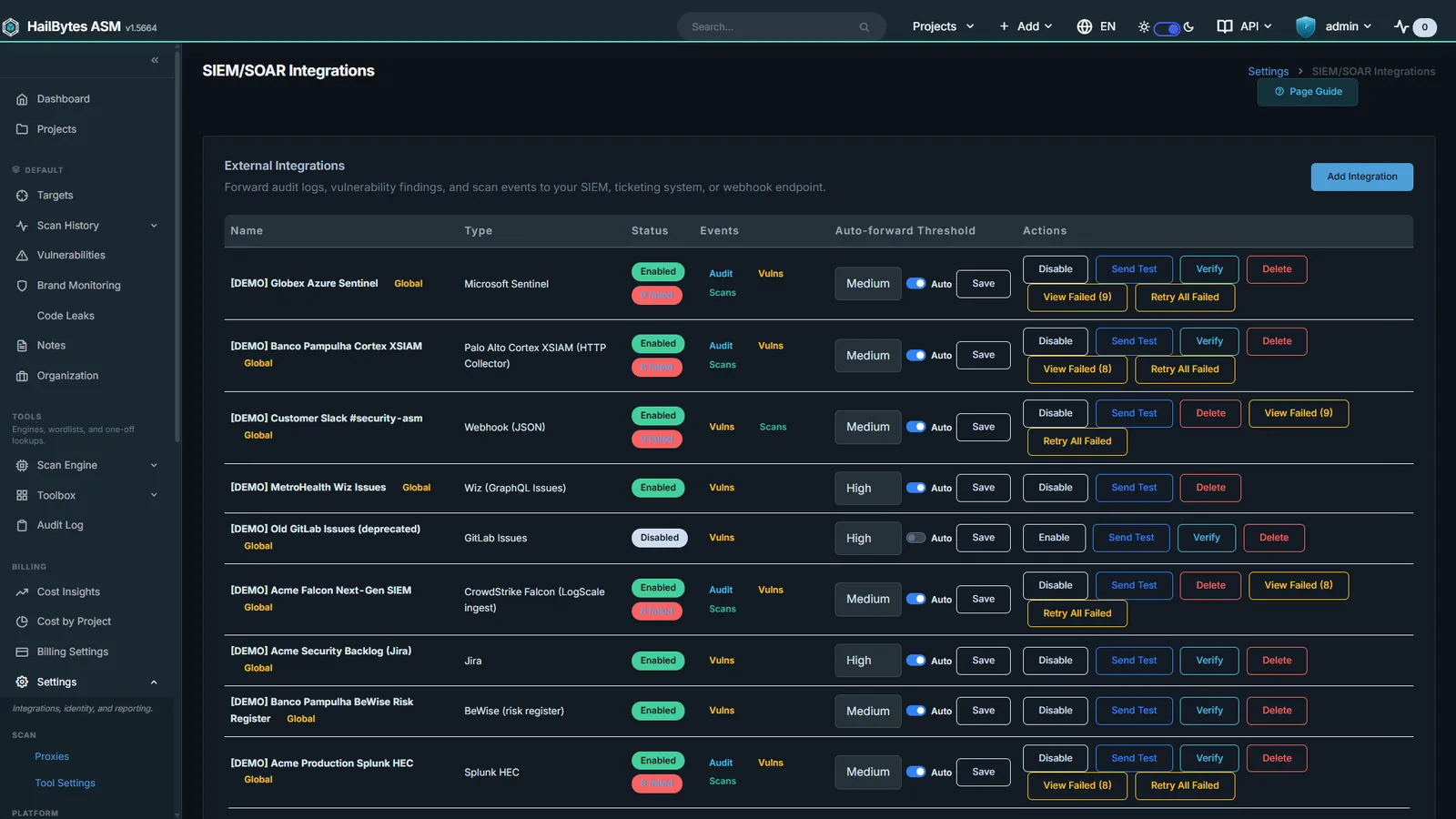This screenshot has width=1456, height=819.
Task: Click the Dashboard home icon
Action: tap(22, 99)
